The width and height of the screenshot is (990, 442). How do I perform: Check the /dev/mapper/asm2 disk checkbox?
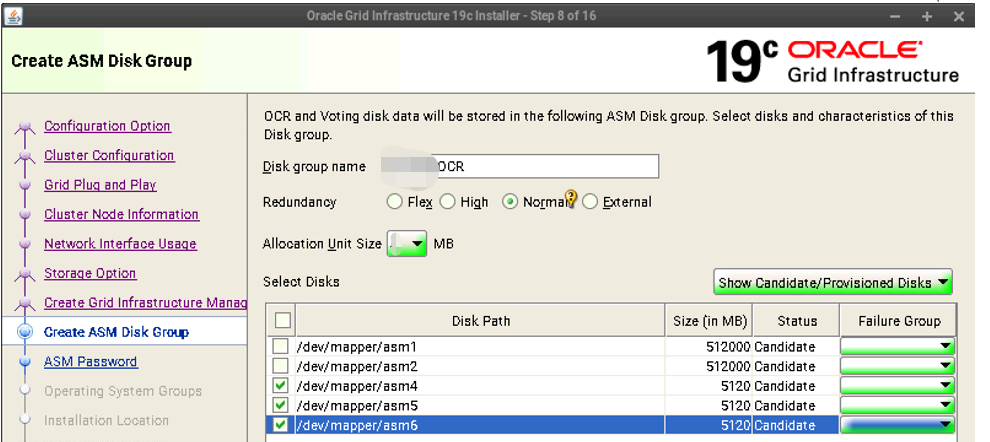281,366
